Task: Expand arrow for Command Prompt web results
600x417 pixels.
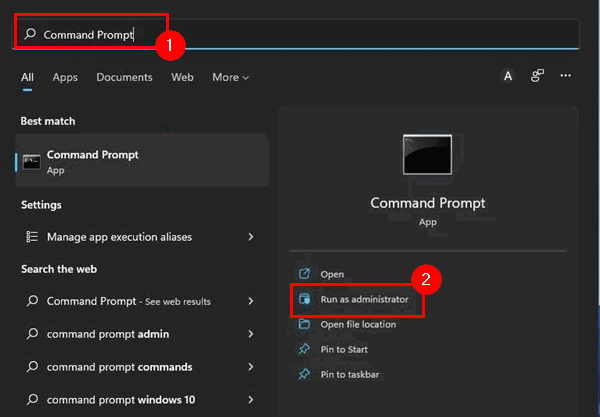Action: (x=251, y=301)
